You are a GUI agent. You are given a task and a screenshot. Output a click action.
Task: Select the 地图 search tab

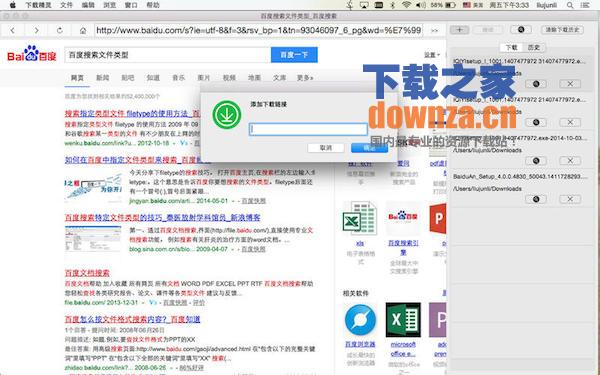[254, 78]
